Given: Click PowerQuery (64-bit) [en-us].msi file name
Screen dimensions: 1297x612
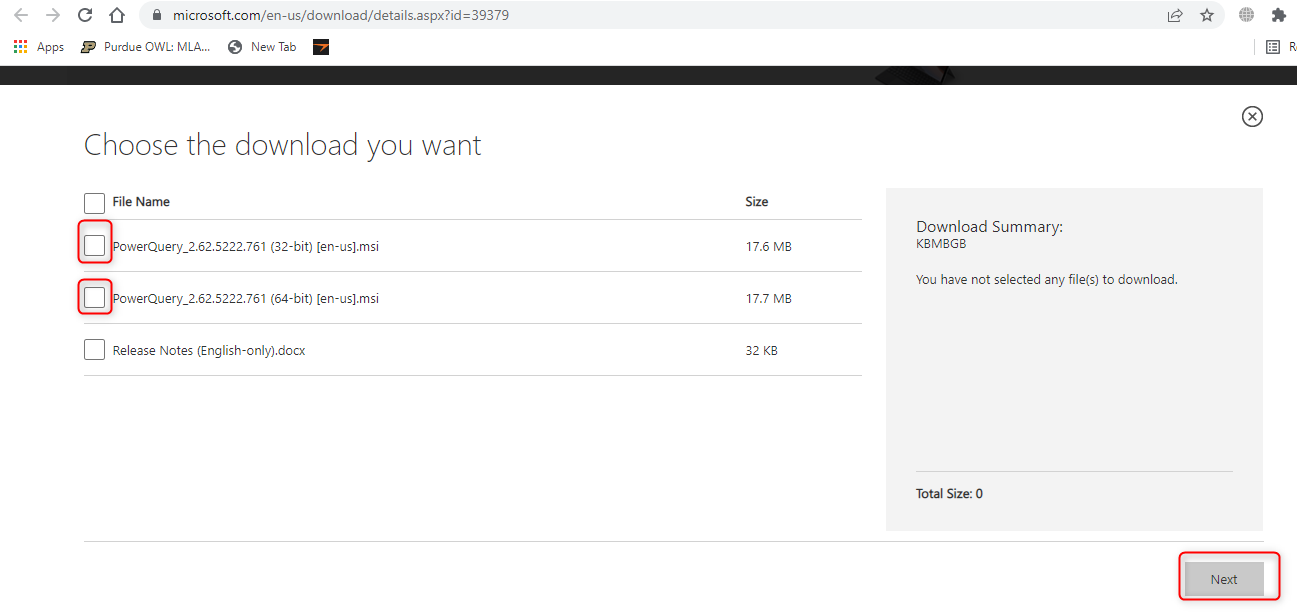Looking at the screenshot, I should 246,298.
